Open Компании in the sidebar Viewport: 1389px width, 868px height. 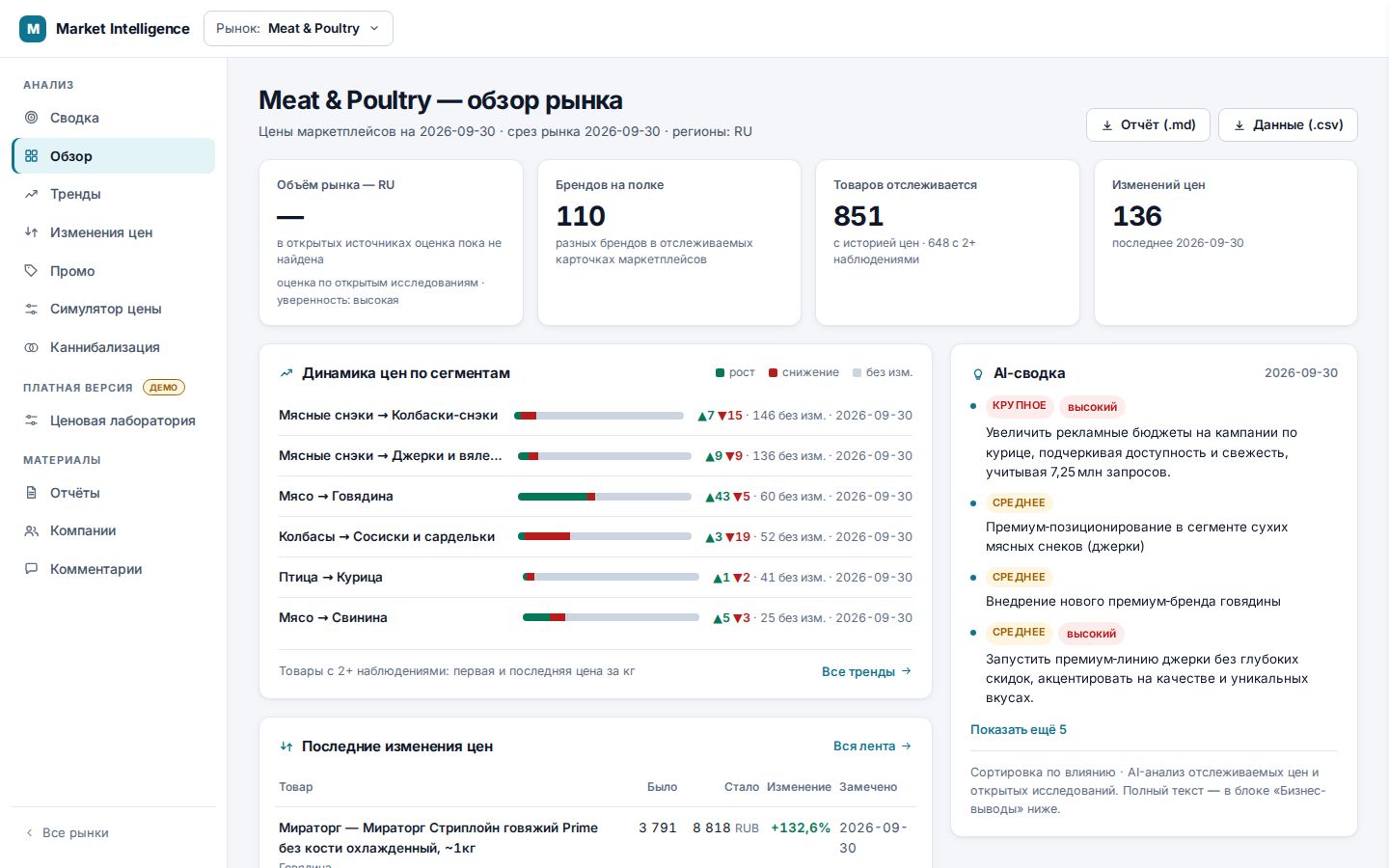click(113, 530)
